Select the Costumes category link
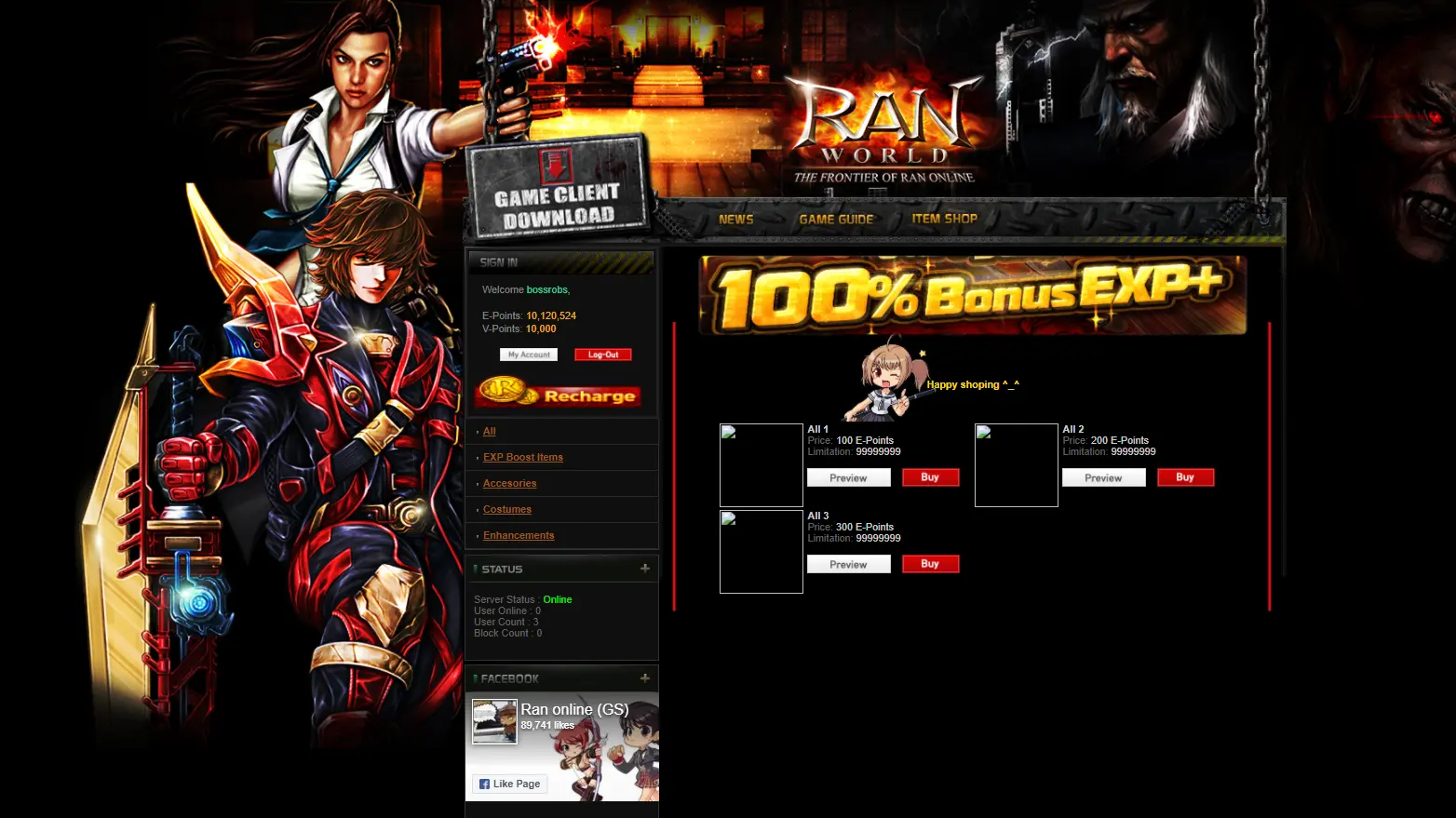The image size is (1456, 818). (507, 509)
